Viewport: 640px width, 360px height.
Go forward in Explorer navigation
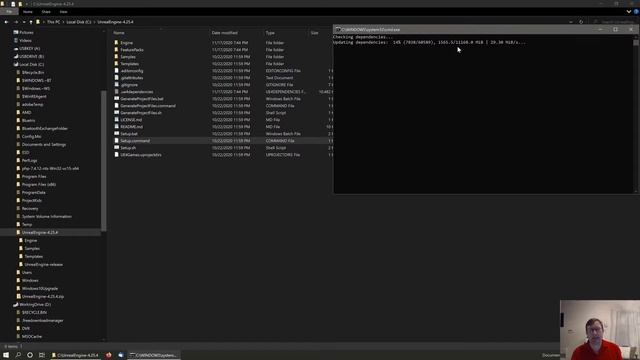coord(16,22)
